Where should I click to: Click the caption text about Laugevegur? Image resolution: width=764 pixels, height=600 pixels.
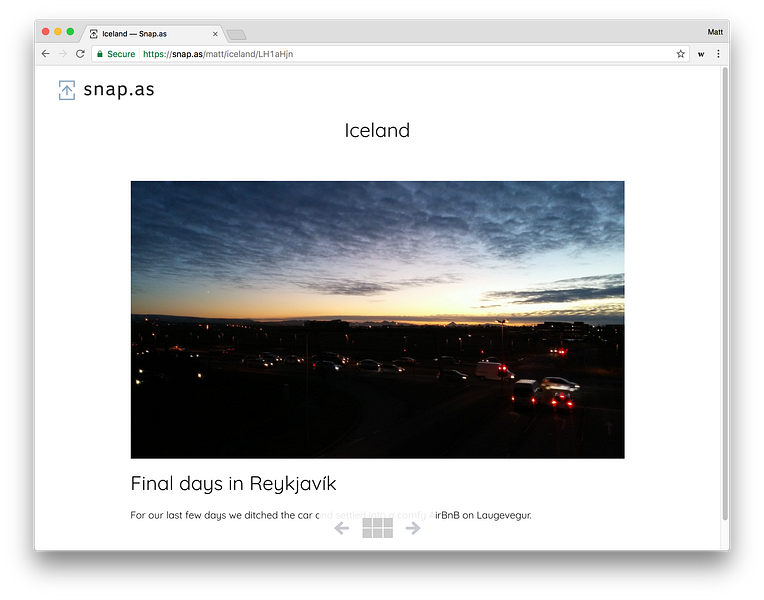click(x=331, y=515)
